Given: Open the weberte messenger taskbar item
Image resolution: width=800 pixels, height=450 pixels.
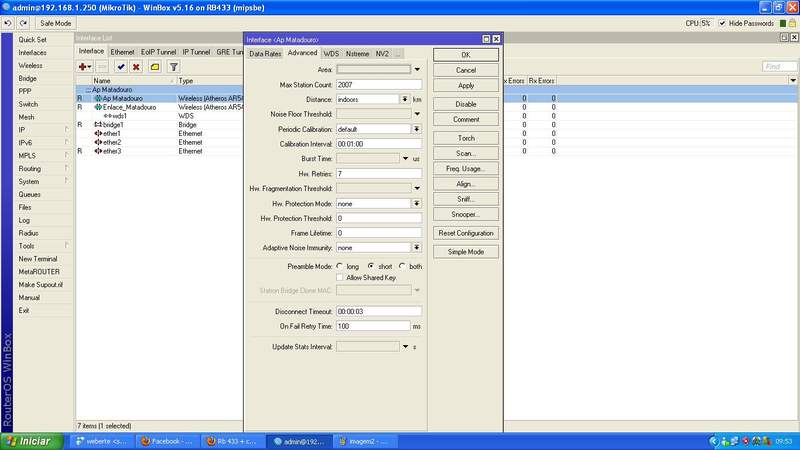Looking at the screenshot, I should [102, 441].
